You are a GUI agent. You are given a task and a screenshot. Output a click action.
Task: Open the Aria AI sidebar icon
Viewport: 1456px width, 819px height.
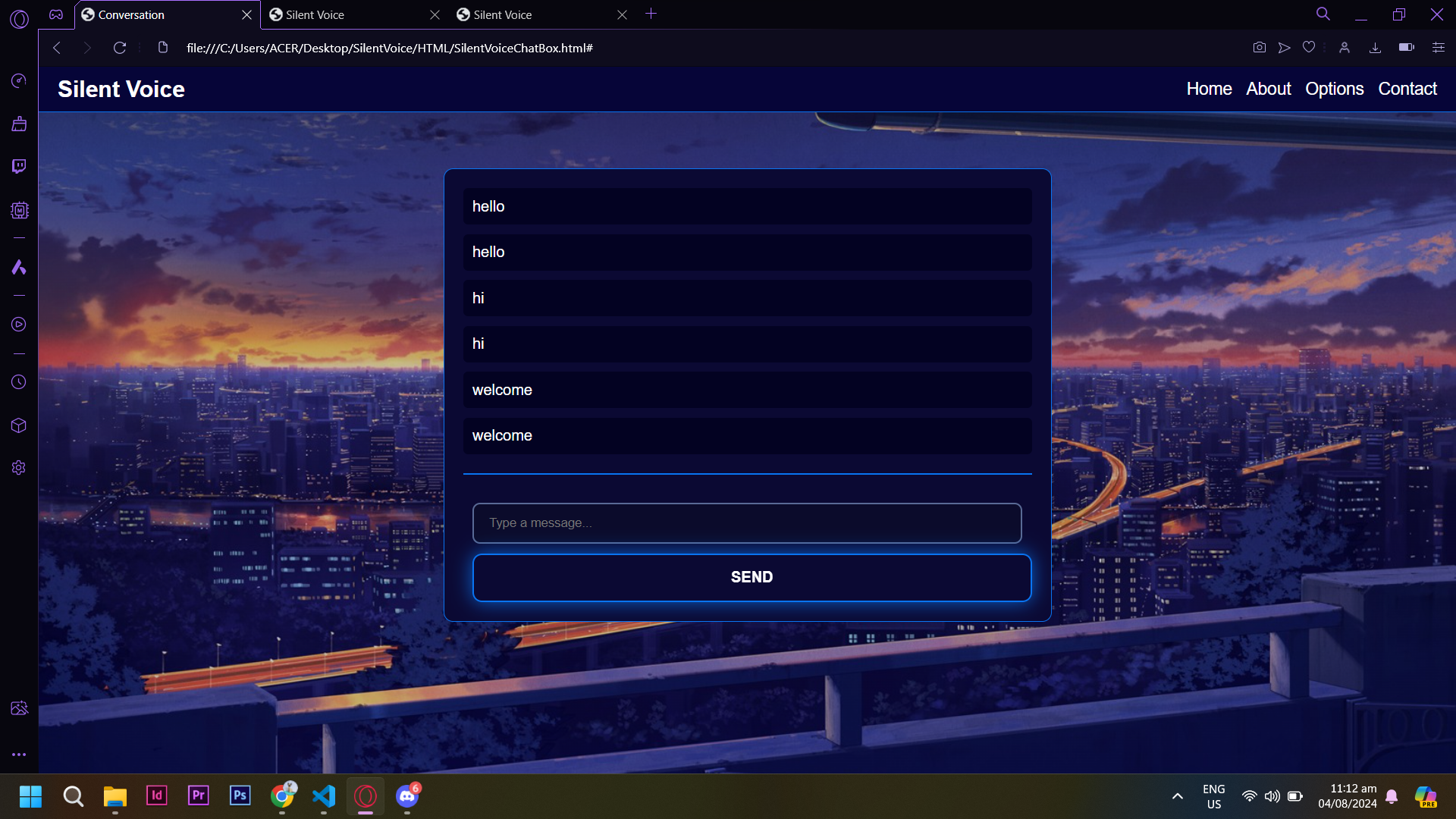[19, 267]
